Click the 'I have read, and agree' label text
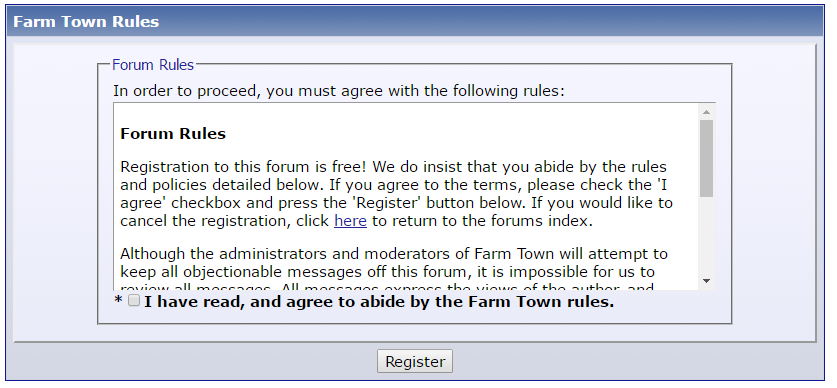 point(379,302)
